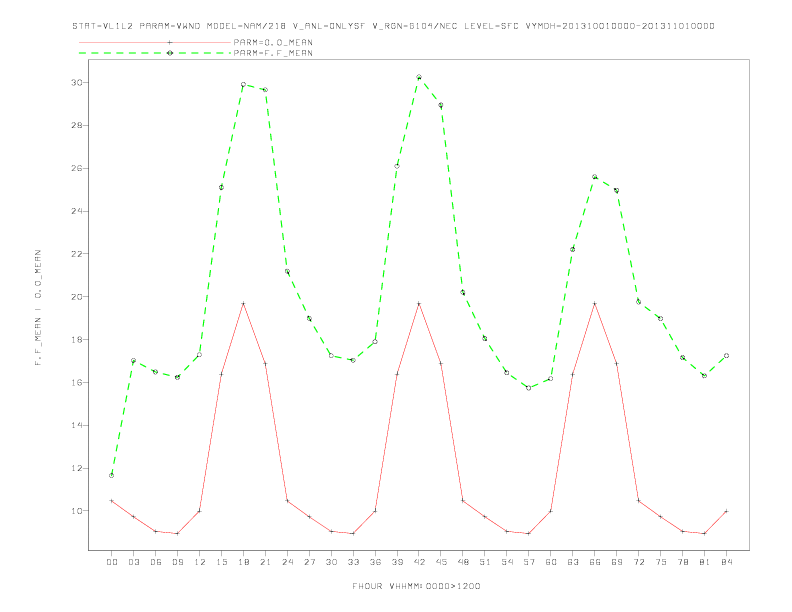Click x-axis forecast hour label 63

click(573, 562)
